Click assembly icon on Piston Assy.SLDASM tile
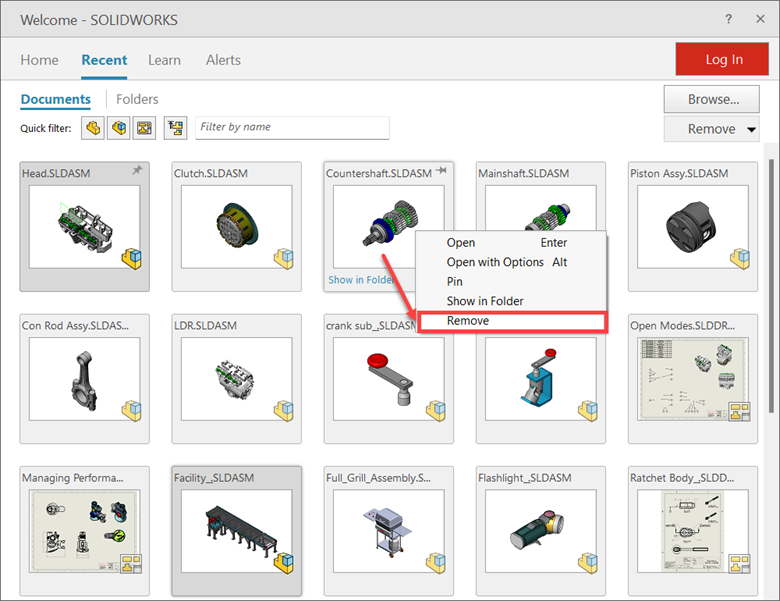 coord(740,259)
